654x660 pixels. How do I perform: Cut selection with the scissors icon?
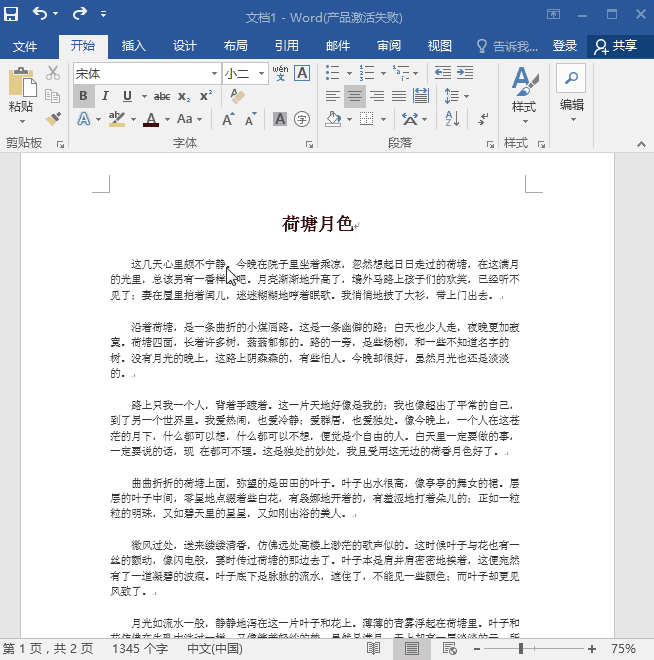(53, 73)
